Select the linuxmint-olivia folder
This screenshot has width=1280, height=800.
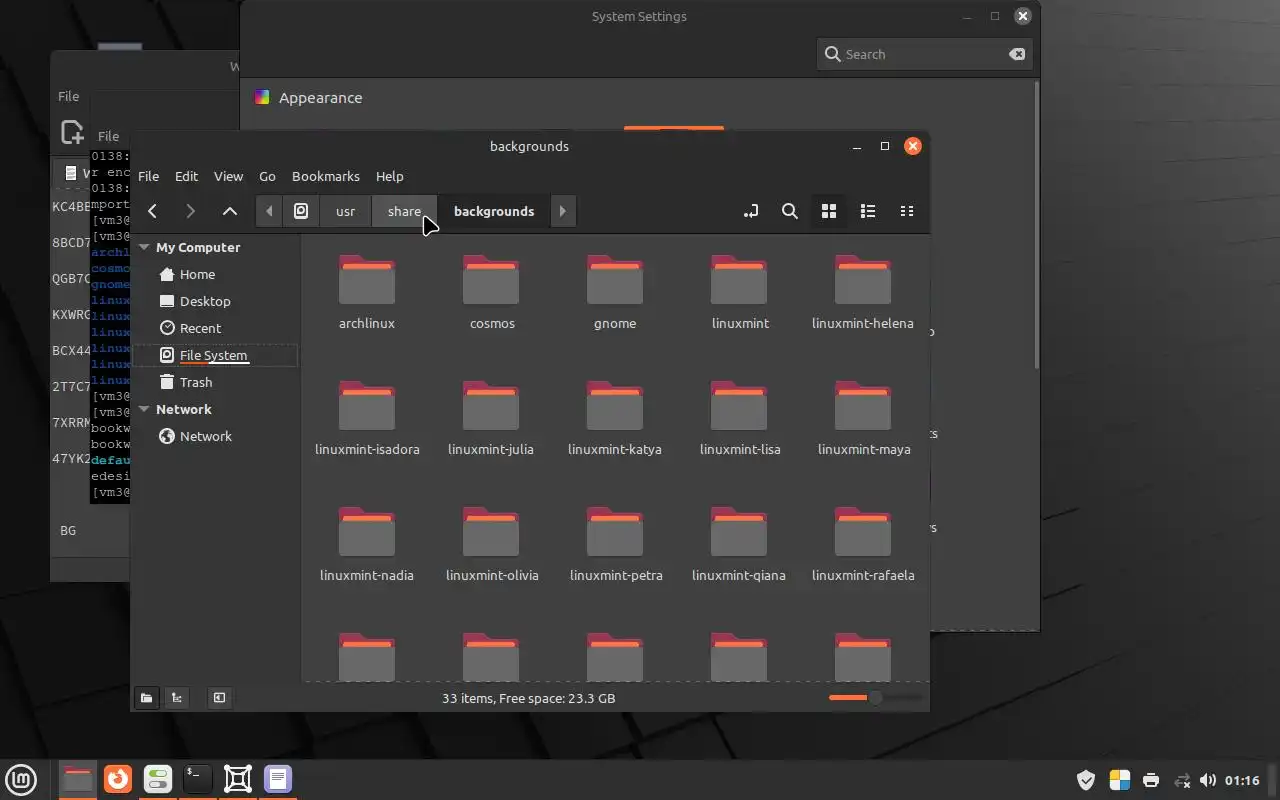coord(491,544)
